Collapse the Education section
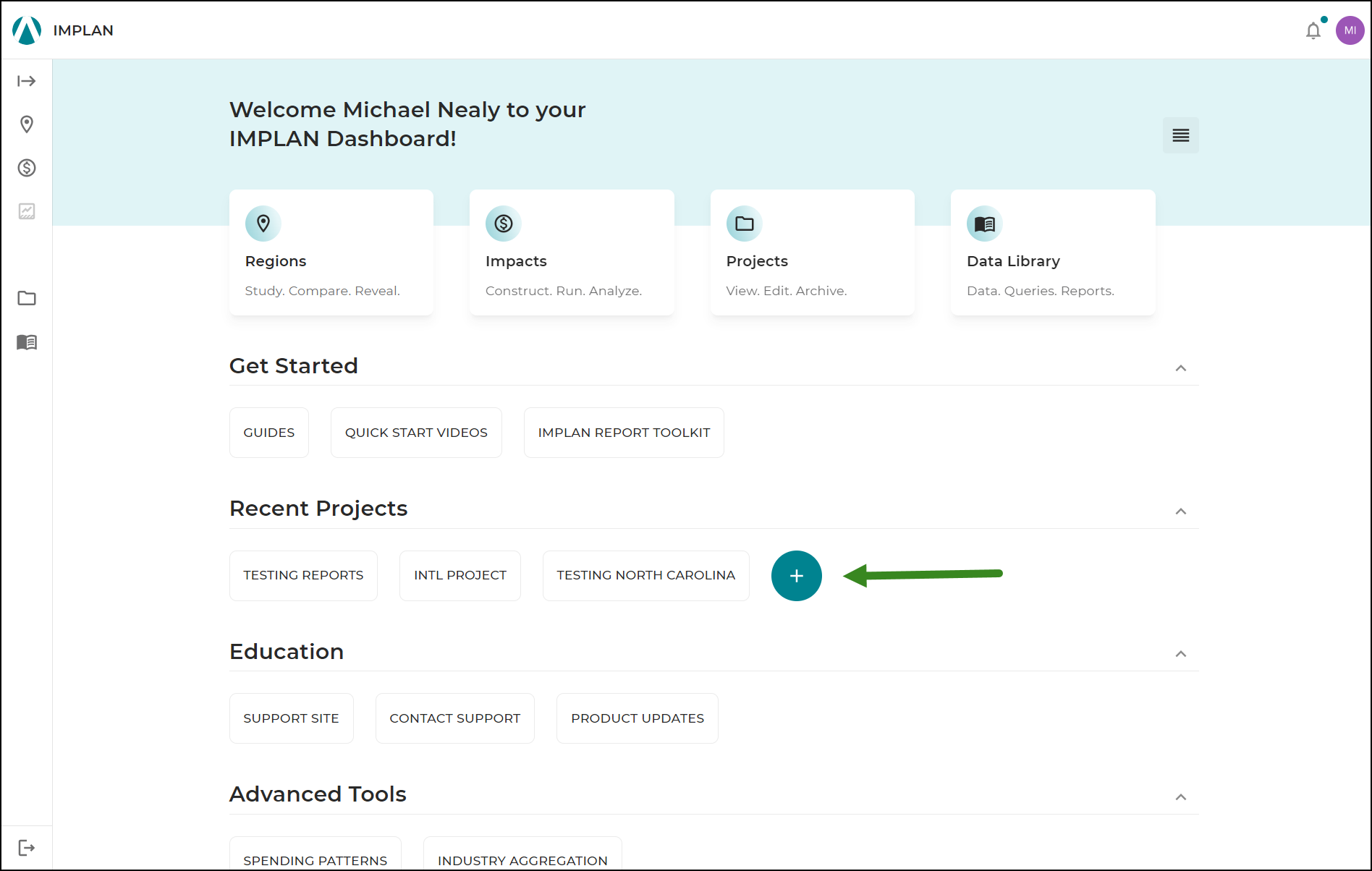 click(x=1181, y=654)
